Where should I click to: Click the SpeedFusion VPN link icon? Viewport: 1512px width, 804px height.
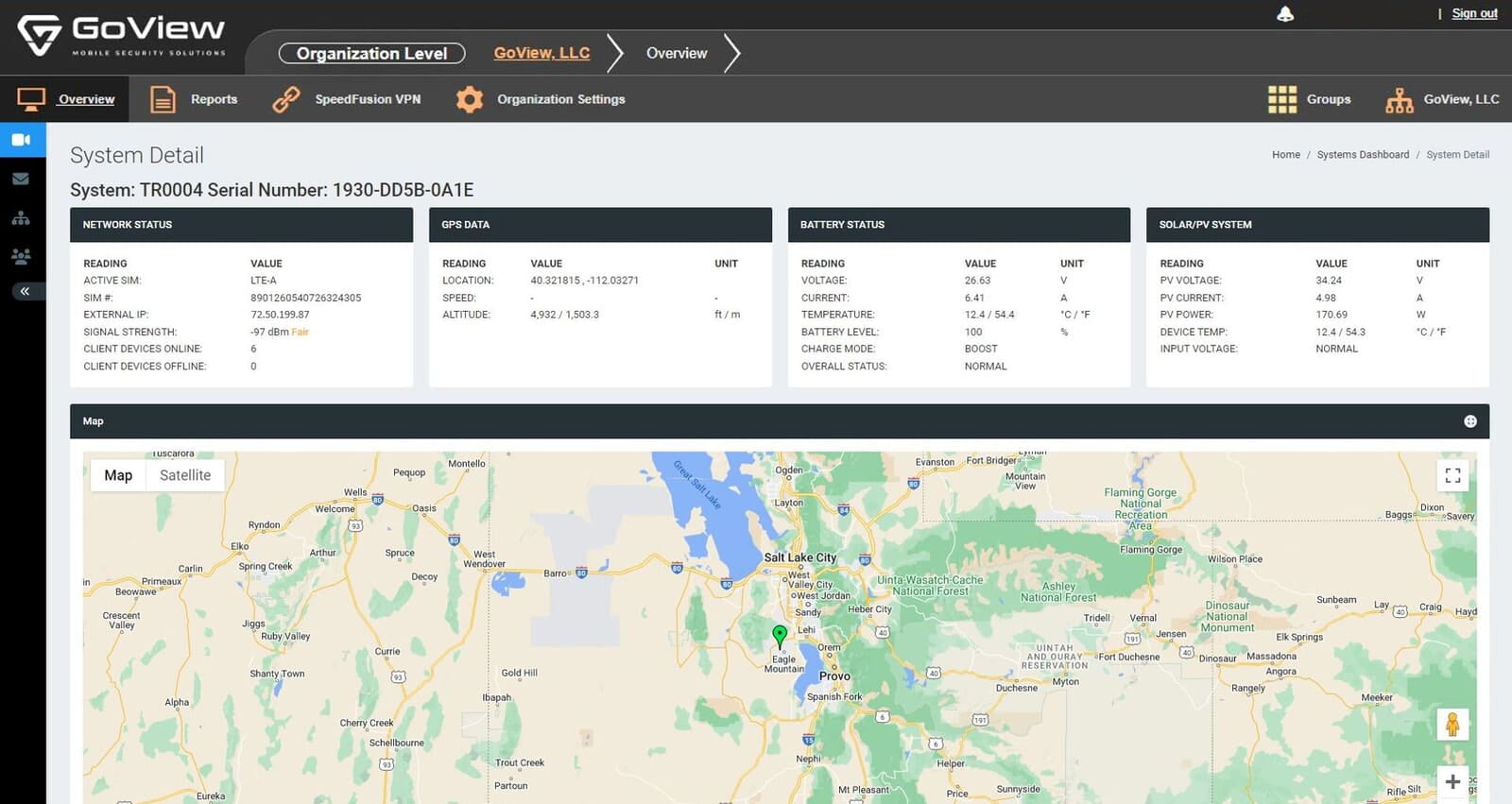pyautogui.click(x=286, y=99)
